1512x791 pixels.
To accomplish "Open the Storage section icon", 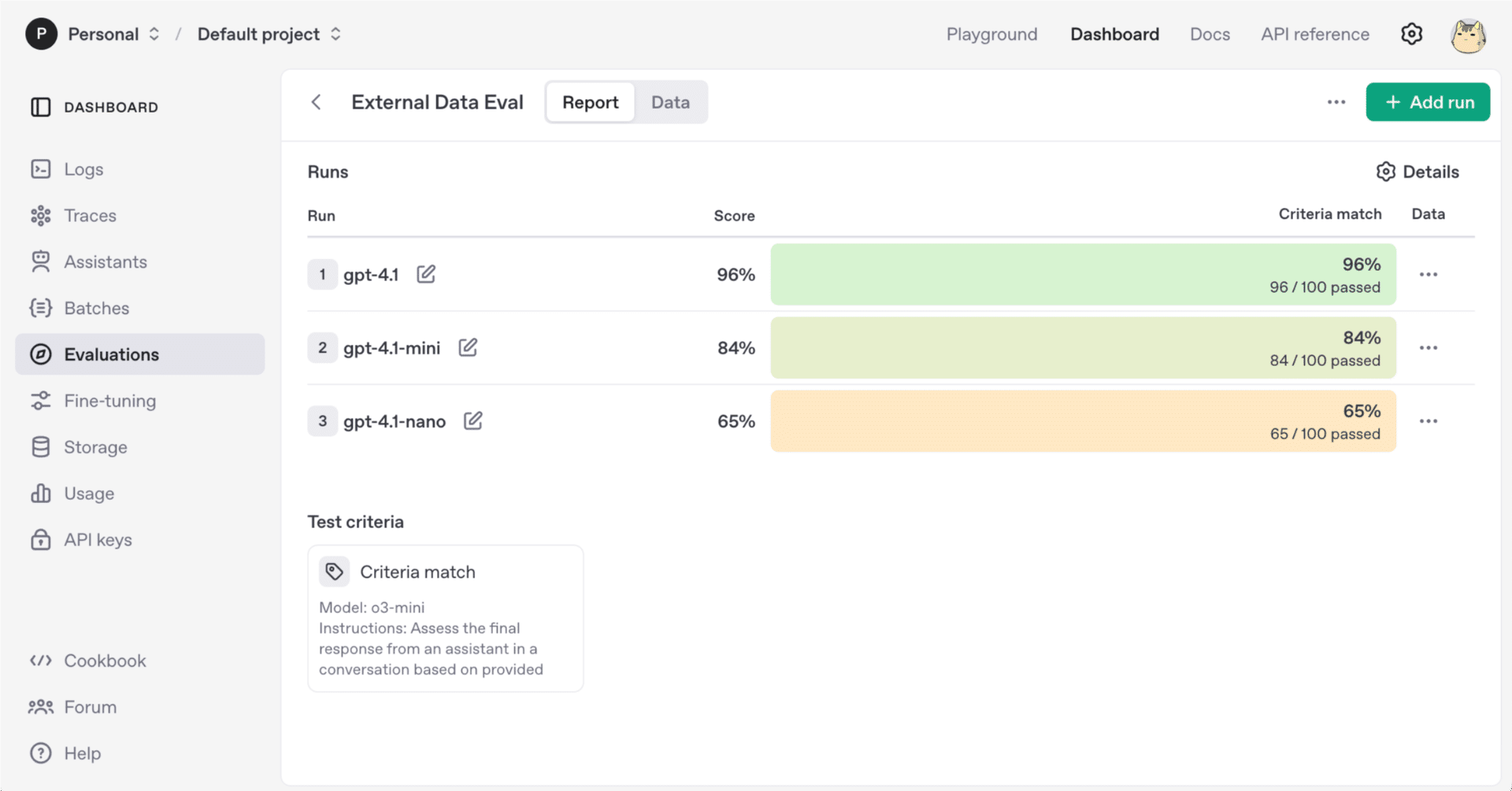I will pos(41,446).
